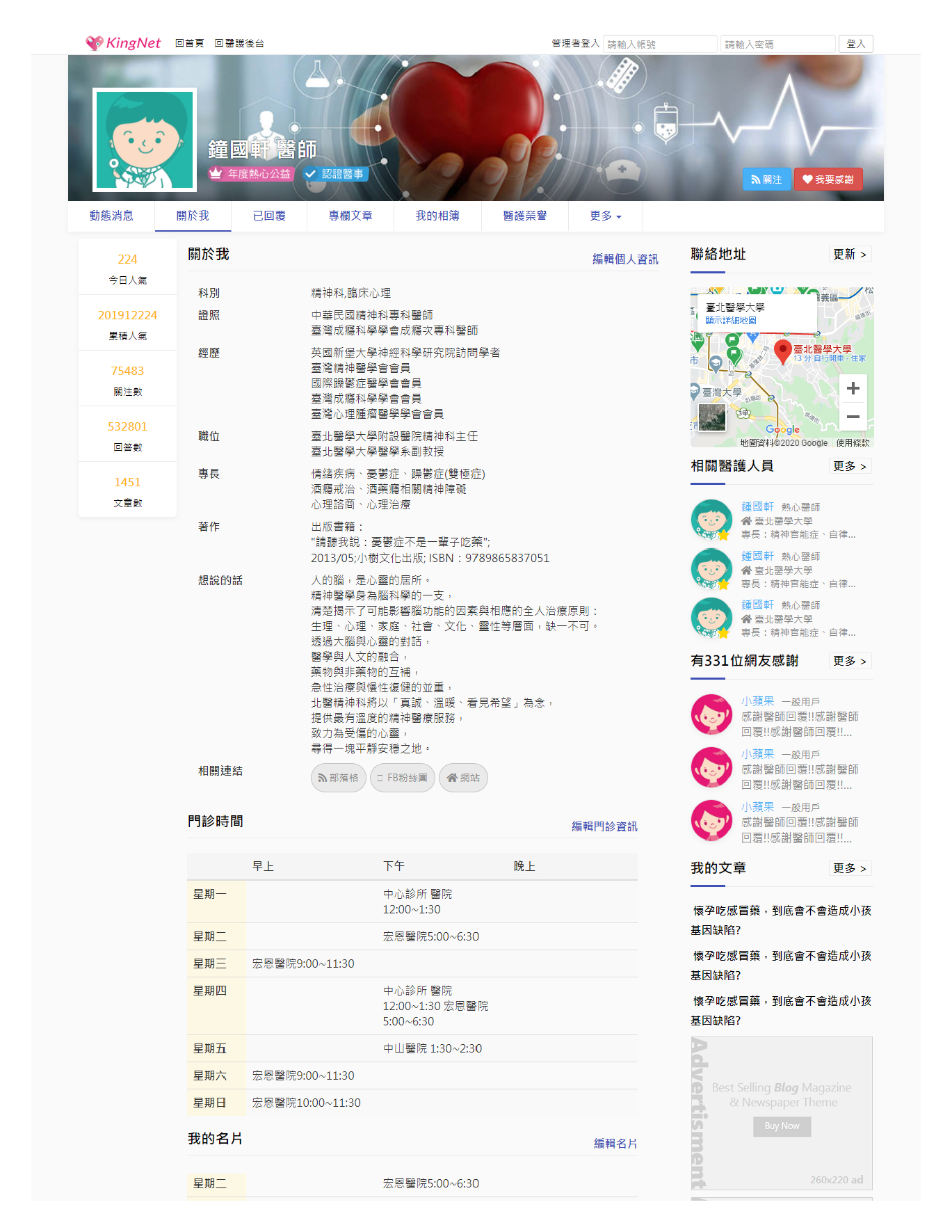The image size is (952, 1232).
Task: Zoom out on the map
Action: (853, 417)
